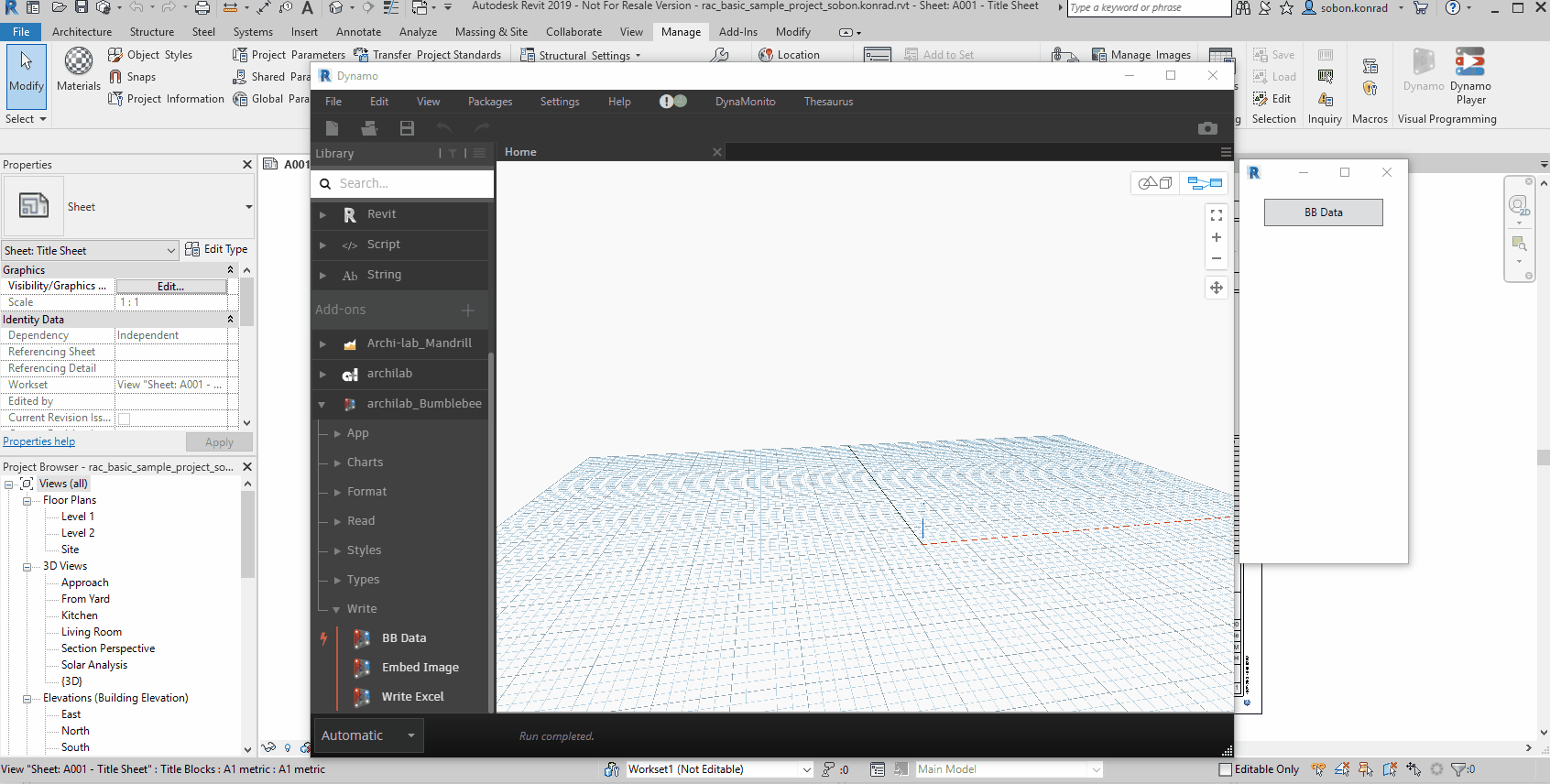Click the Visibility/Graphics Edit... button
Viewport: 1550px width, 784px height.
point(171,287)
